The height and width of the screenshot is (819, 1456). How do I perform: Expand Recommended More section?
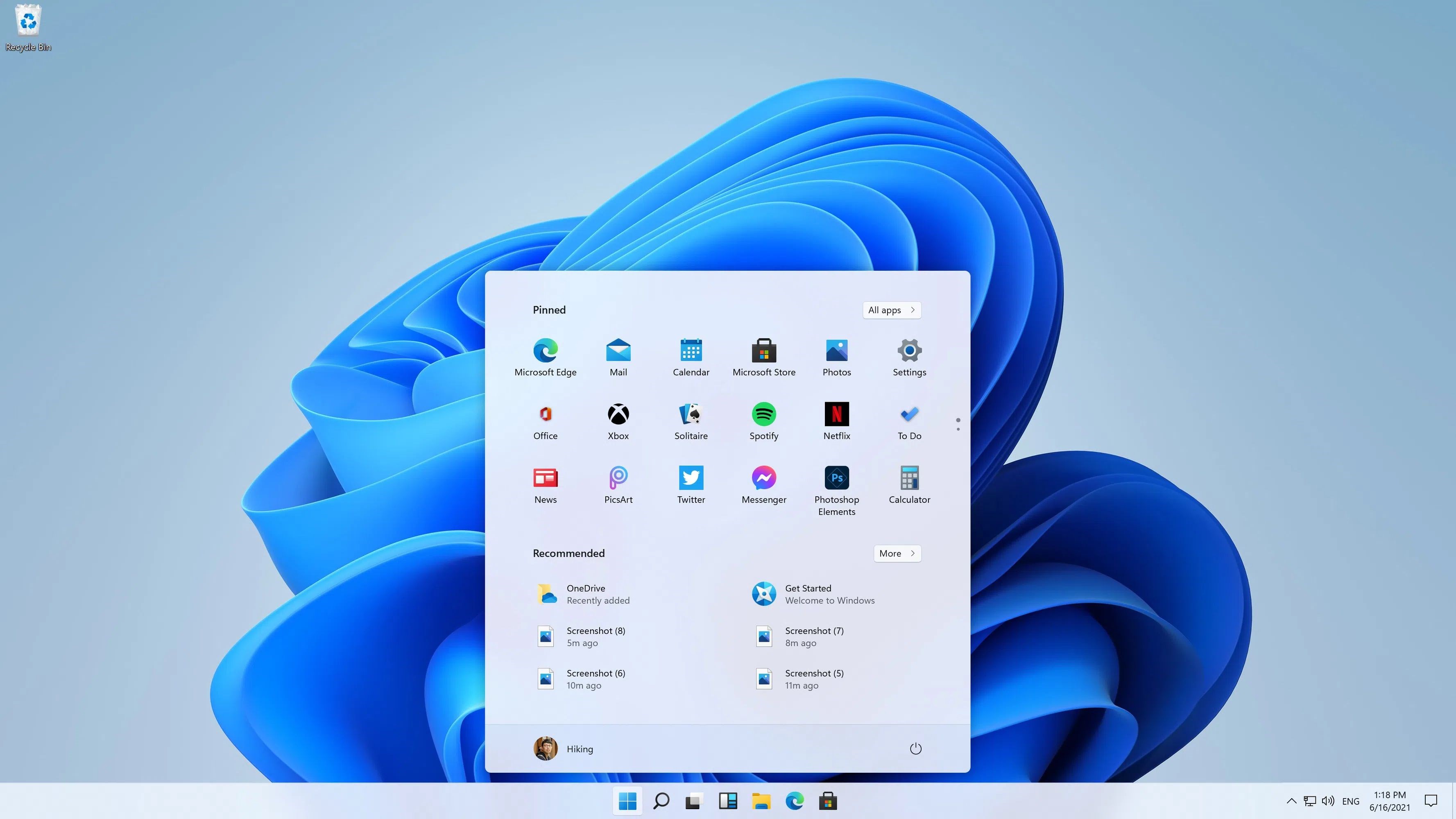coord(896,553)
